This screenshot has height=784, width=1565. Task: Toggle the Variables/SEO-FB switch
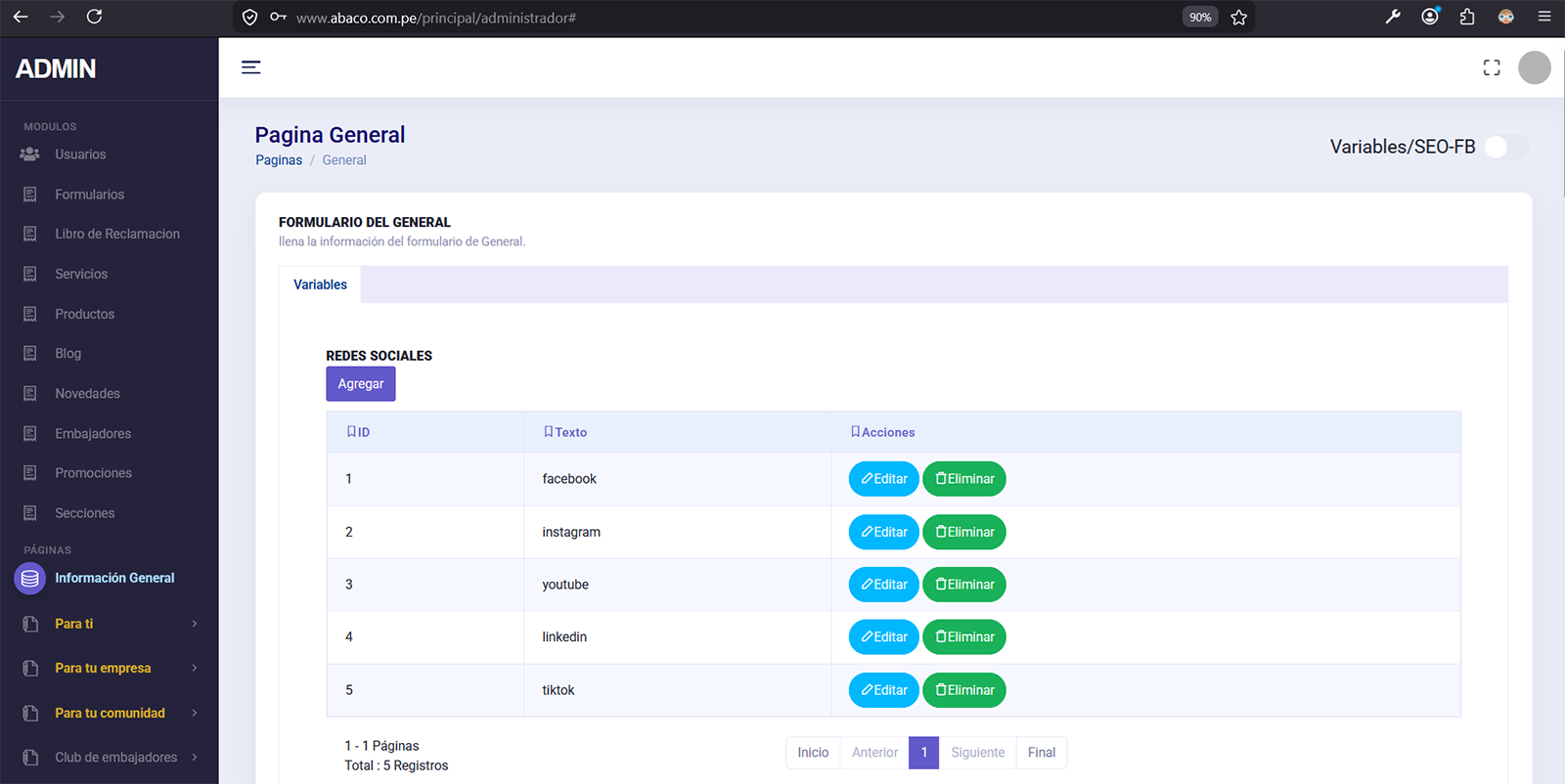1506,148
